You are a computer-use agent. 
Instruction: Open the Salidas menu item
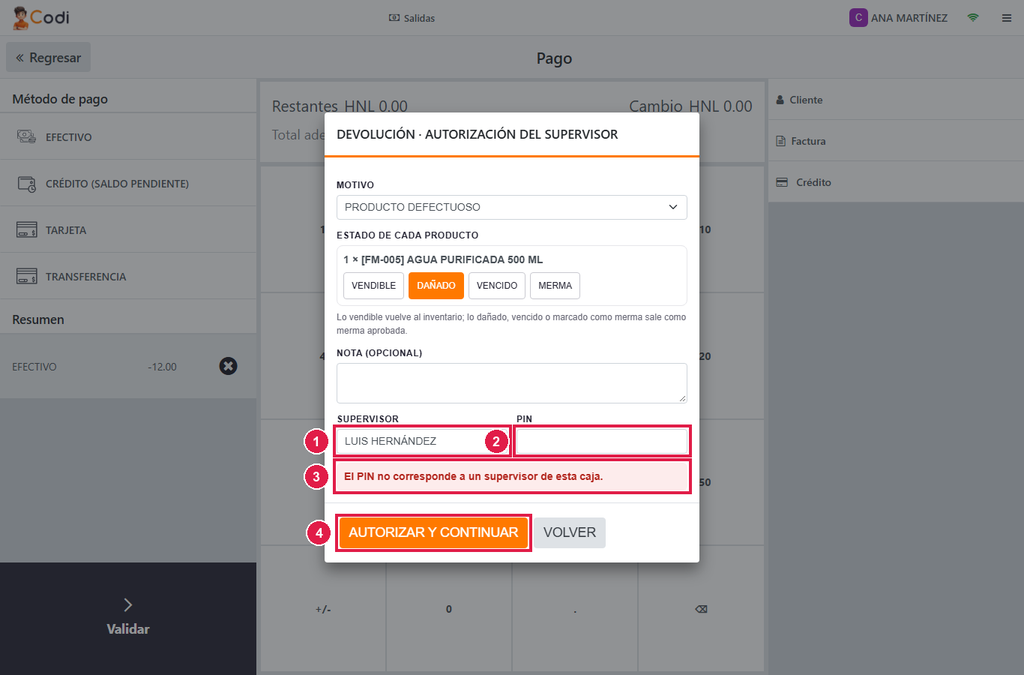coord(412,18)
